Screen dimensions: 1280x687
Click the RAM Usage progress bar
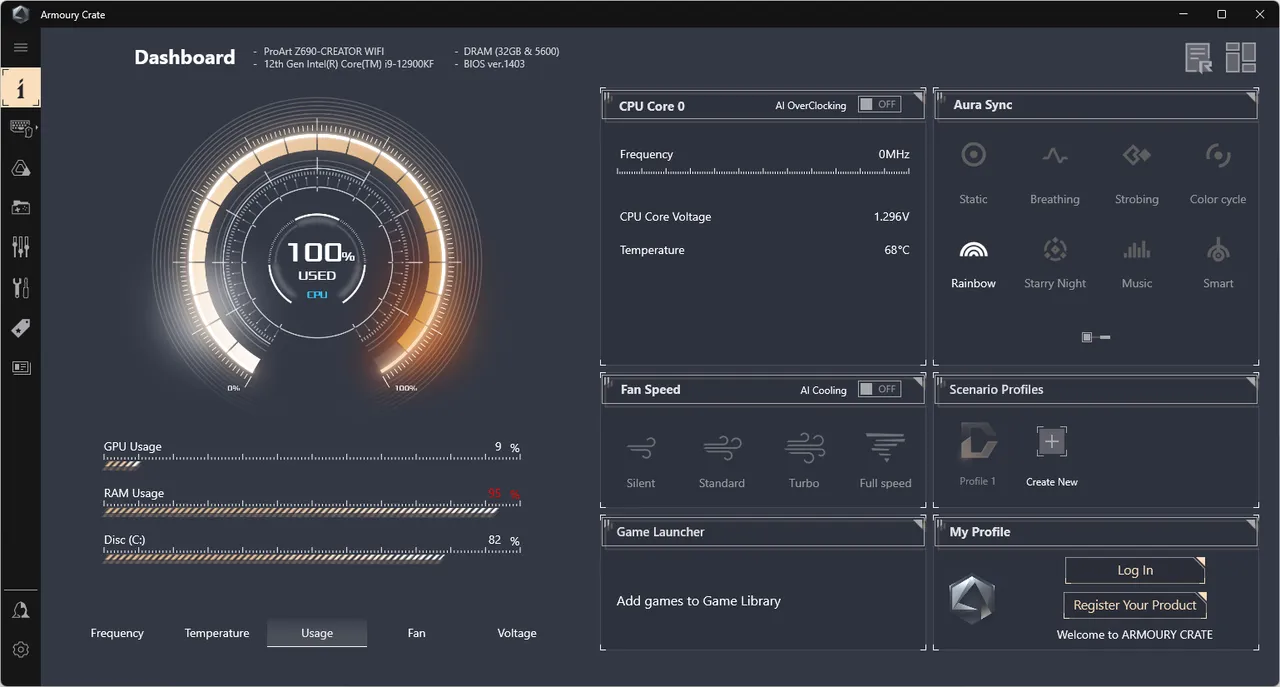[312, 510]
